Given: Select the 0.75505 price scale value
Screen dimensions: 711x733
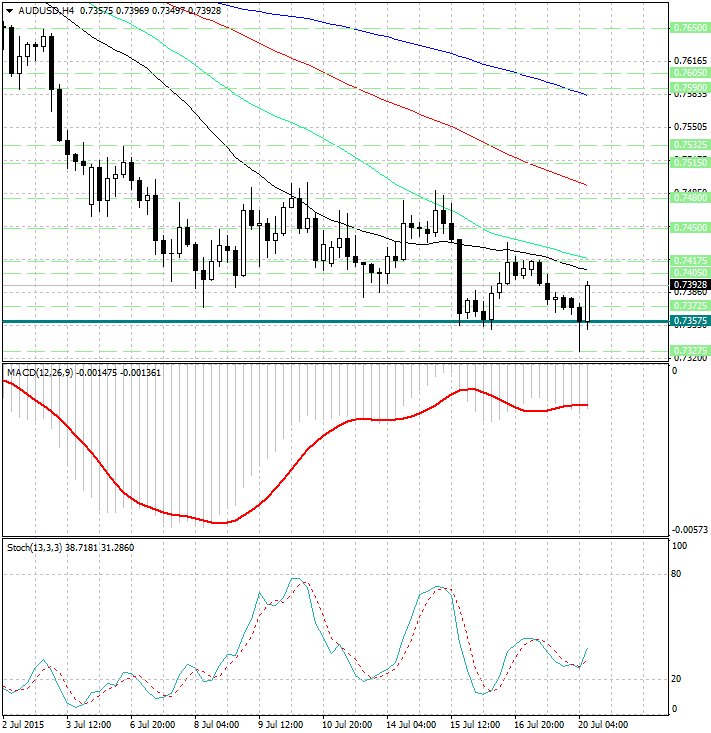Looking at the screenshot, I should click(x=690, y=127).
